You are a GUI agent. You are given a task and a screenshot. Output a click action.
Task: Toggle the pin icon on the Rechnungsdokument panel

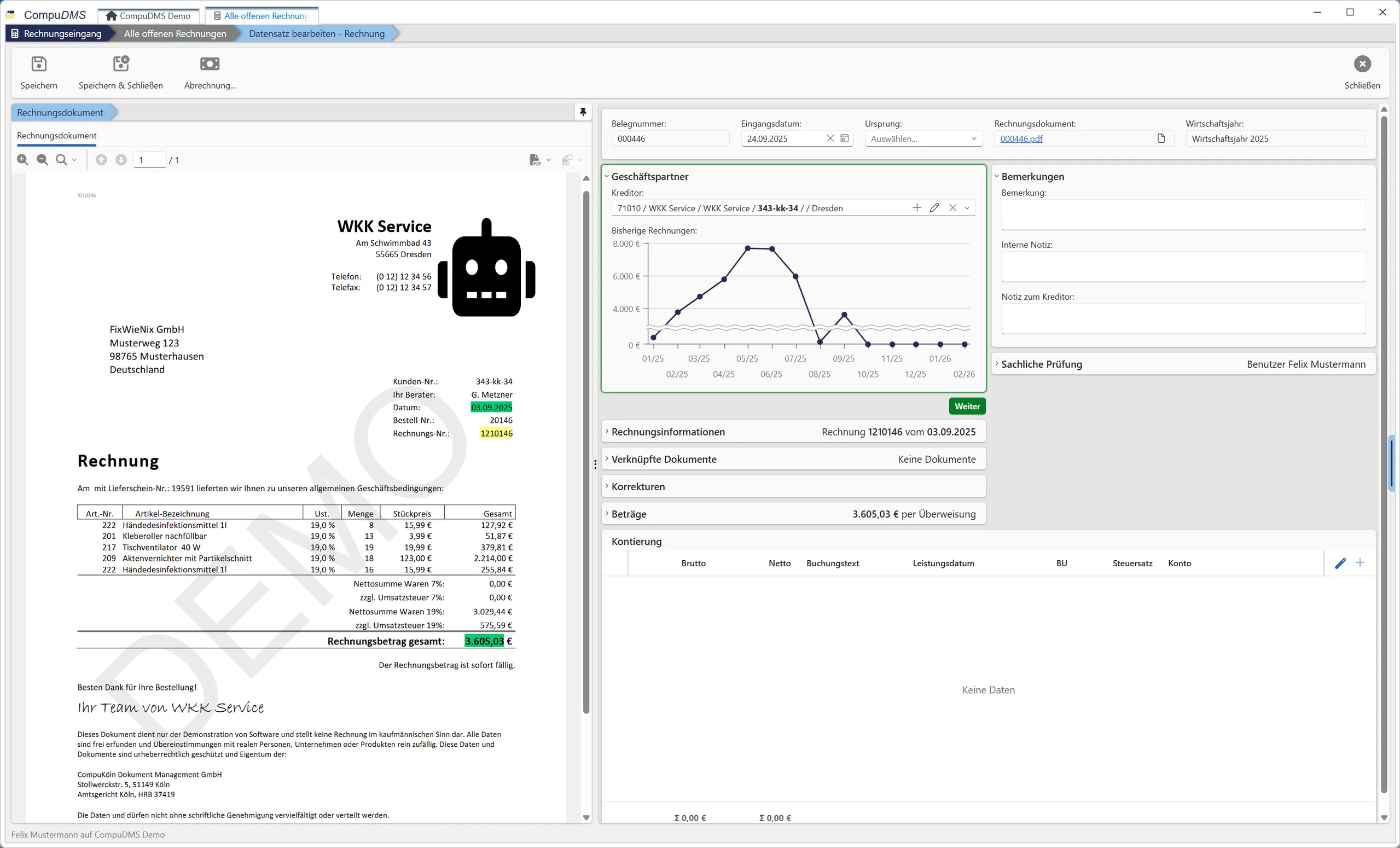click(x=583, y=112)
